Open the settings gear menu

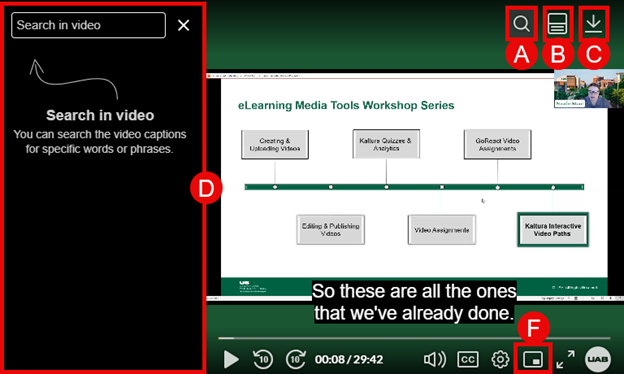[500, 359]
